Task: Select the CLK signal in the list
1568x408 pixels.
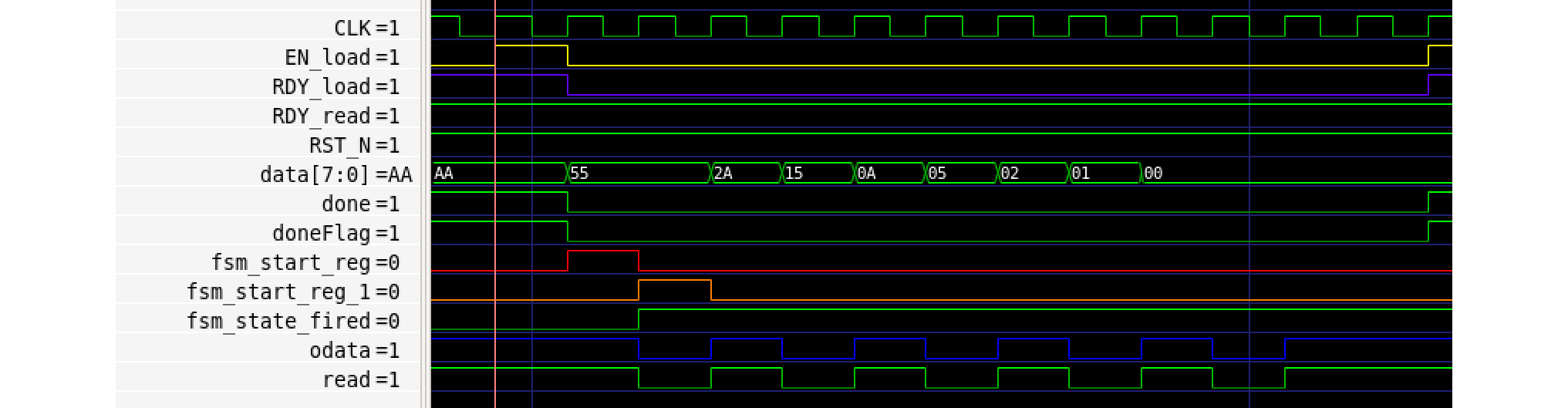Action: [366, 28]
